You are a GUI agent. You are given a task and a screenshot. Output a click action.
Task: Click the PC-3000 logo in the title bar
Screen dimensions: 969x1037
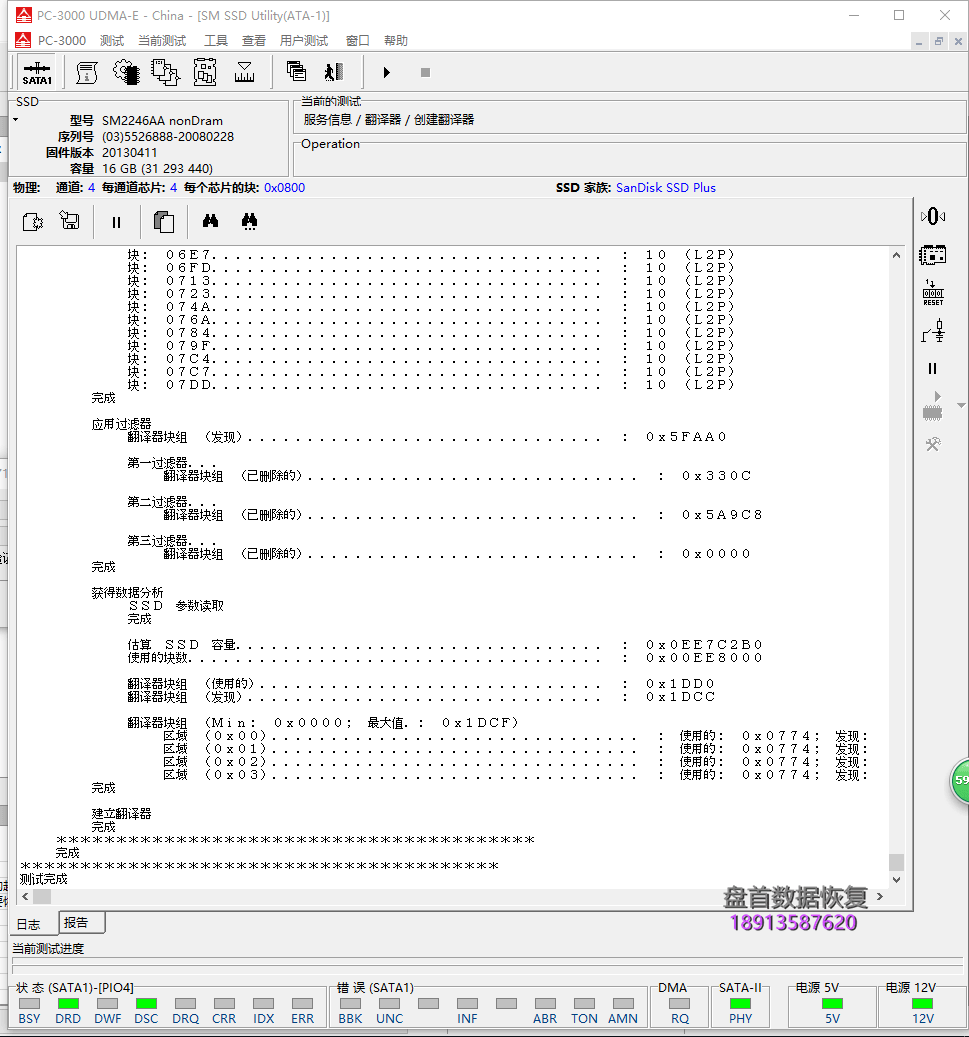coord(24,15)
